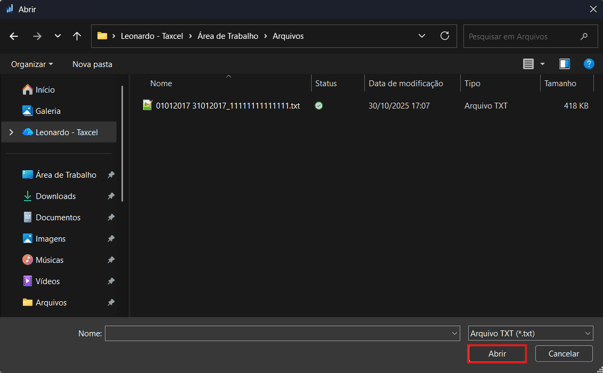
Task: Unpin Área de Trabalho pin icon
Action: (111, 175)
